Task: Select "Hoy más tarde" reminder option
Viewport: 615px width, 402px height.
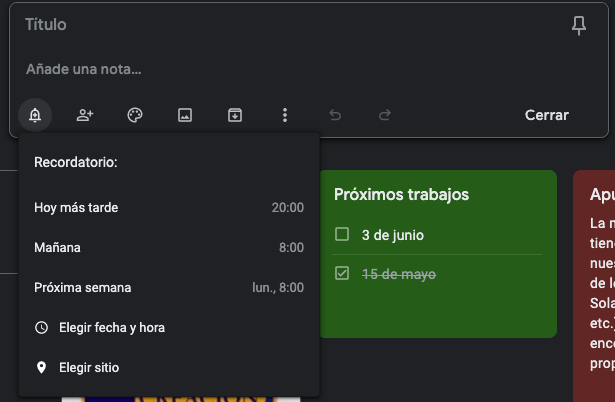Action: pos(168,208)
